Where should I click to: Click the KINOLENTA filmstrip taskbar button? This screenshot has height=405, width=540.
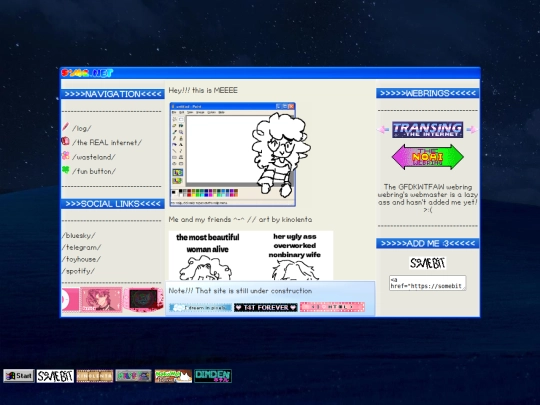click(x=95, y=376)
